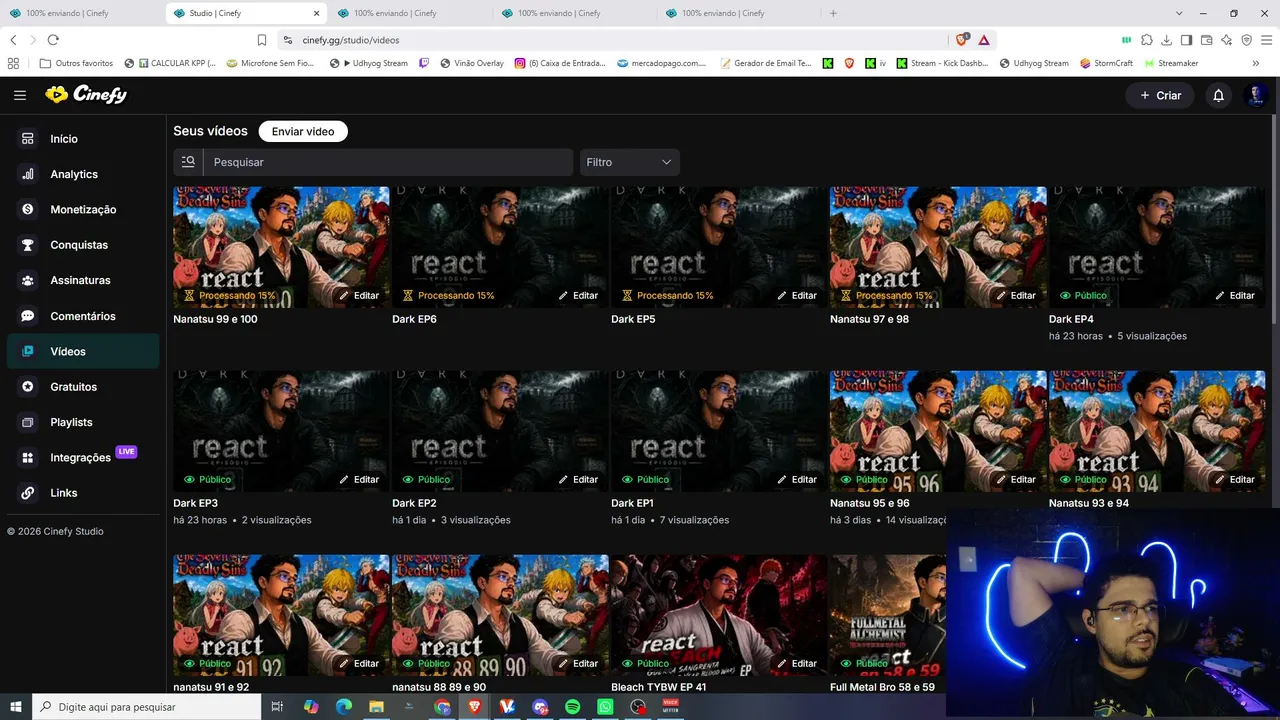Click the Monetização dollar icon

tap(28, 210)
